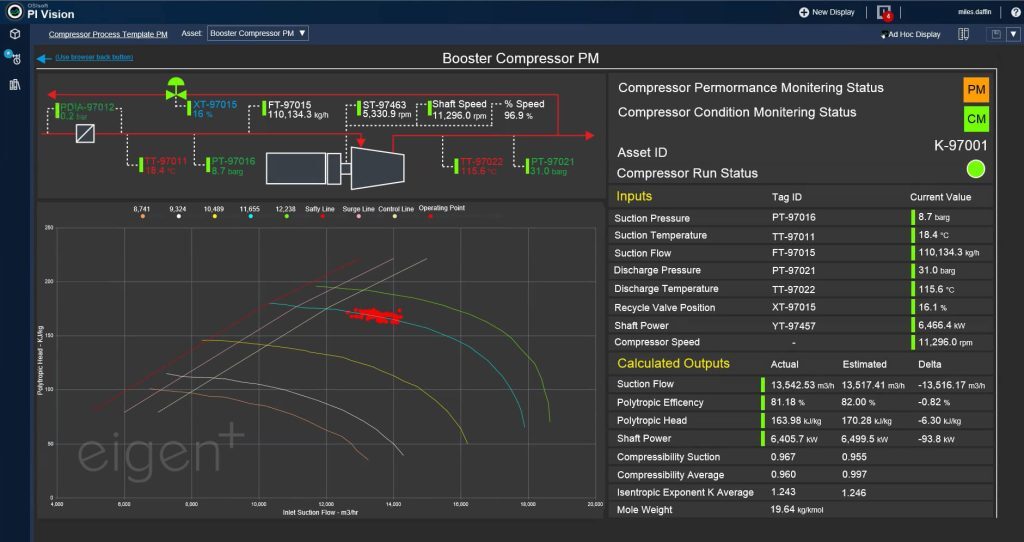
Task: Click the orange PM status indicator
Action: (976, 90)
